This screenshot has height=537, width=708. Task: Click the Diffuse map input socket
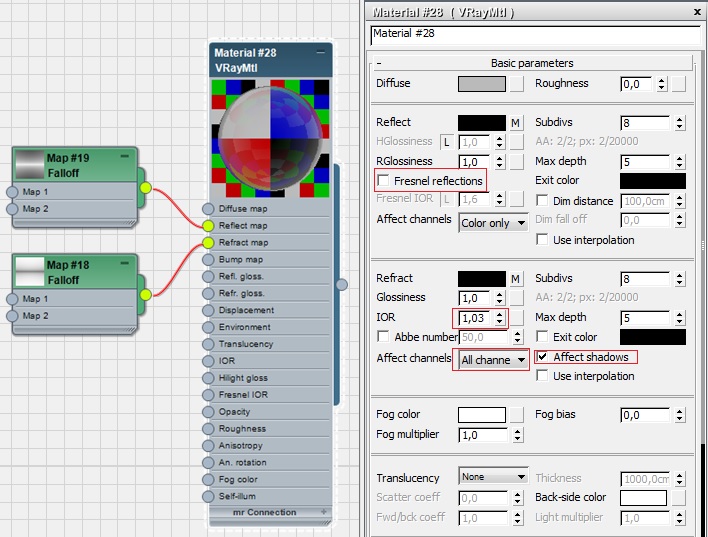[x=208, y=209]
